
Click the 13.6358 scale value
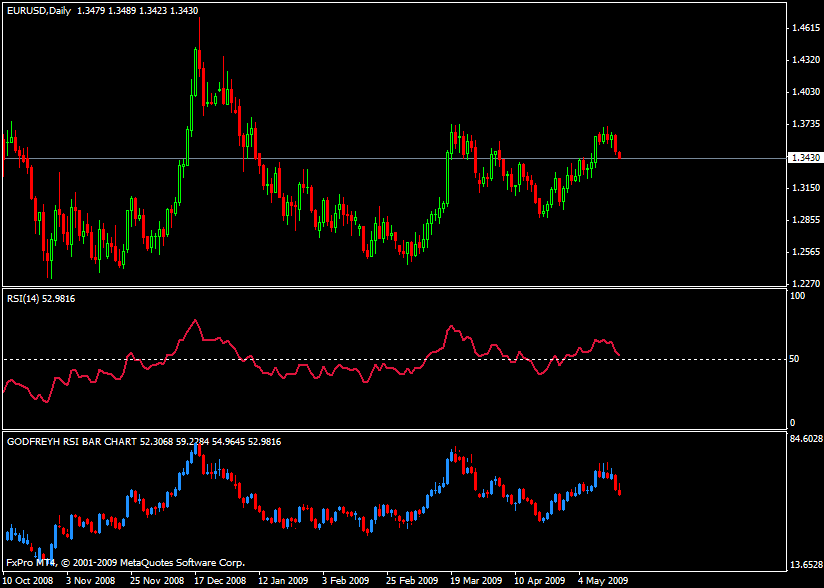click(805, 565)
